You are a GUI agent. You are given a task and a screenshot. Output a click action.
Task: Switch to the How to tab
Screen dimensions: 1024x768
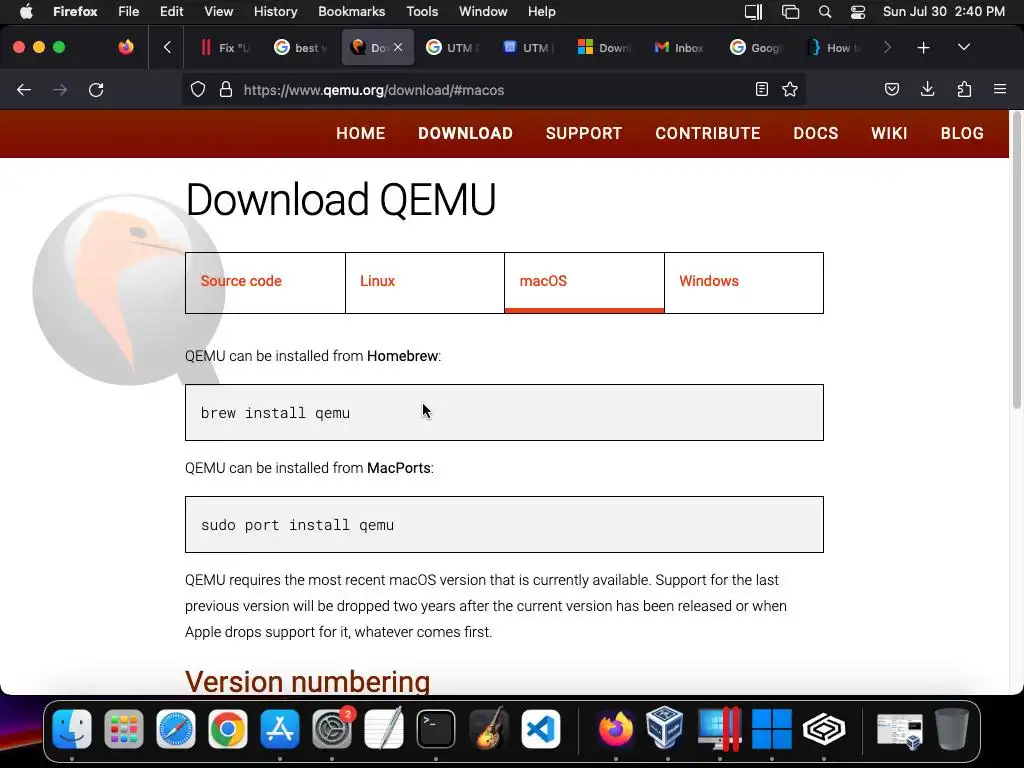(833, 47)
